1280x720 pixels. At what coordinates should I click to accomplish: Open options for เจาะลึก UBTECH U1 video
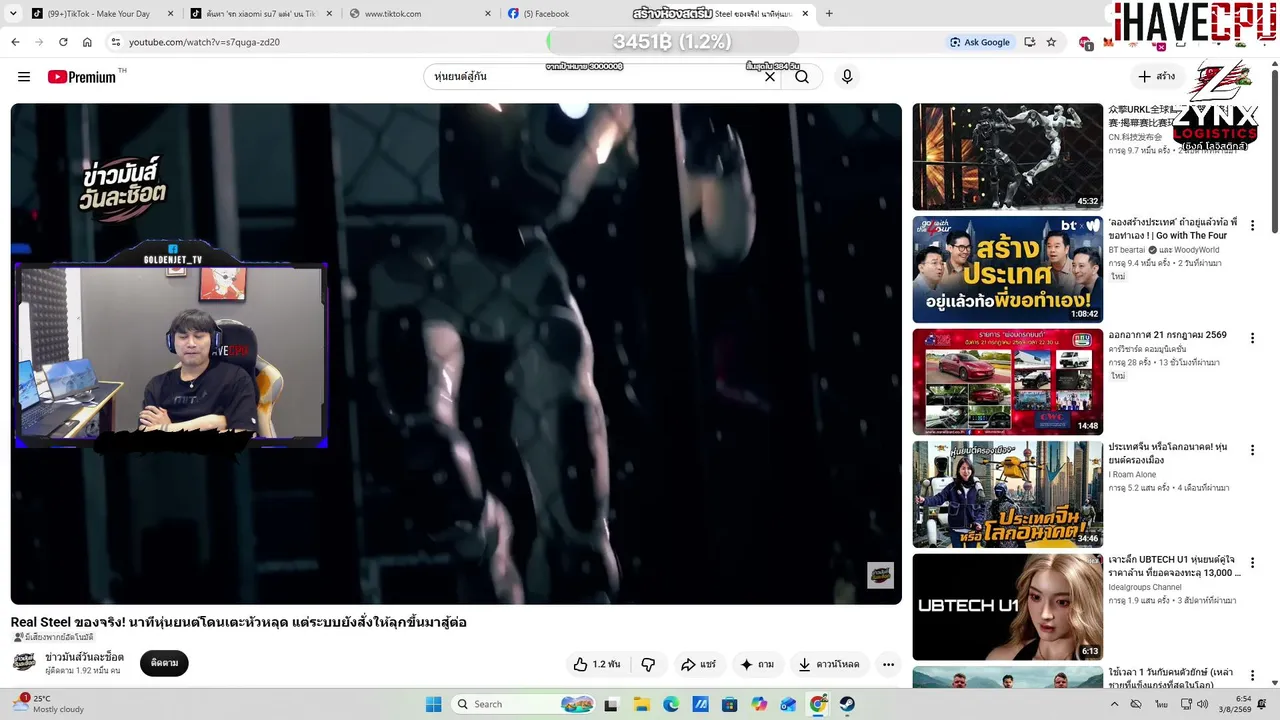pos(1252,564)
